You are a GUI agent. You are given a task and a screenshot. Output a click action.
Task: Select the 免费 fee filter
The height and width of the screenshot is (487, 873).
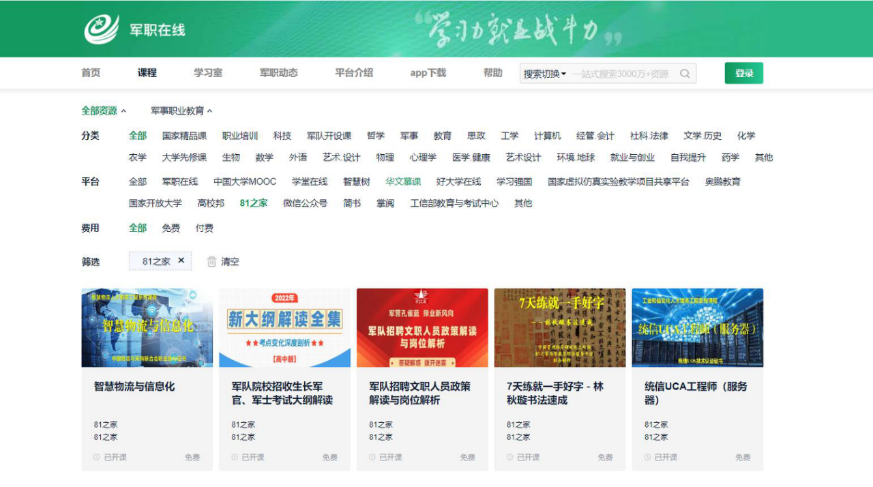click(171, 228)
